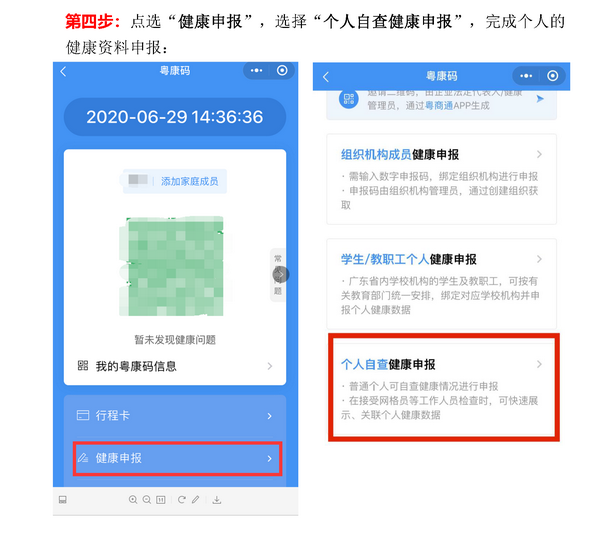Open 我的粤康码信息 row
Image resolution: width=600 pixels, height=533 pixels.
click(175, 366)
